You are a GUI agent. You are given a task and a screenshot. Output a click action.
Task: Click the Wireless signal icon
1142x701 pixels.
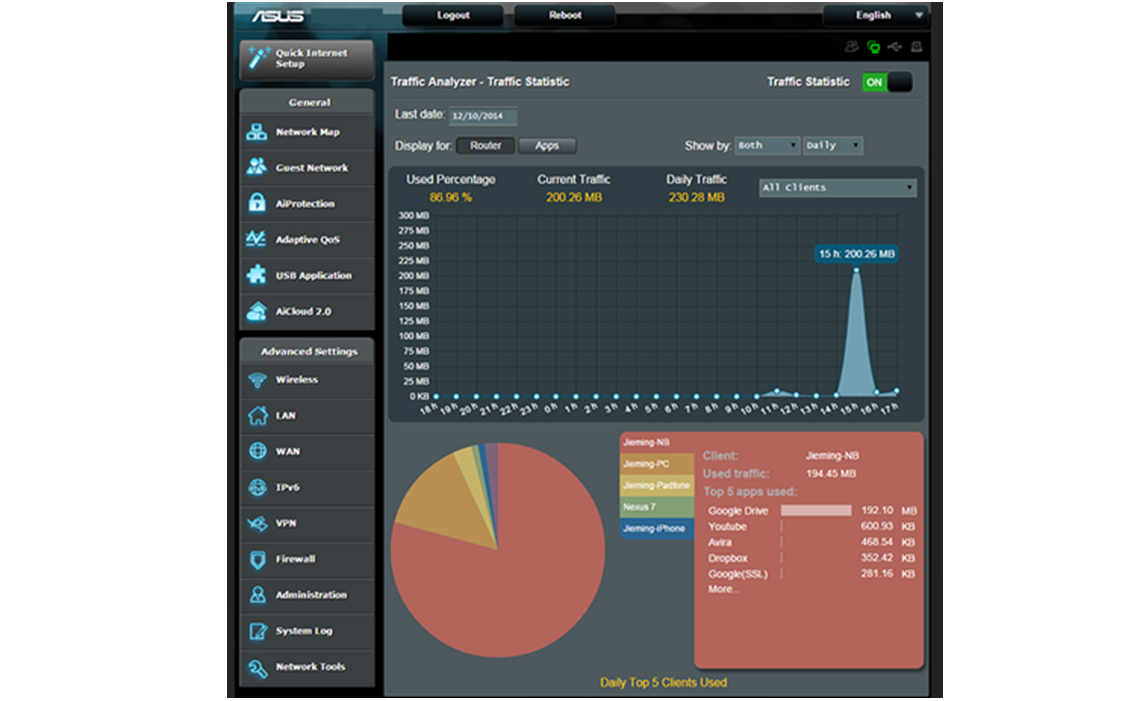point(257,380)
